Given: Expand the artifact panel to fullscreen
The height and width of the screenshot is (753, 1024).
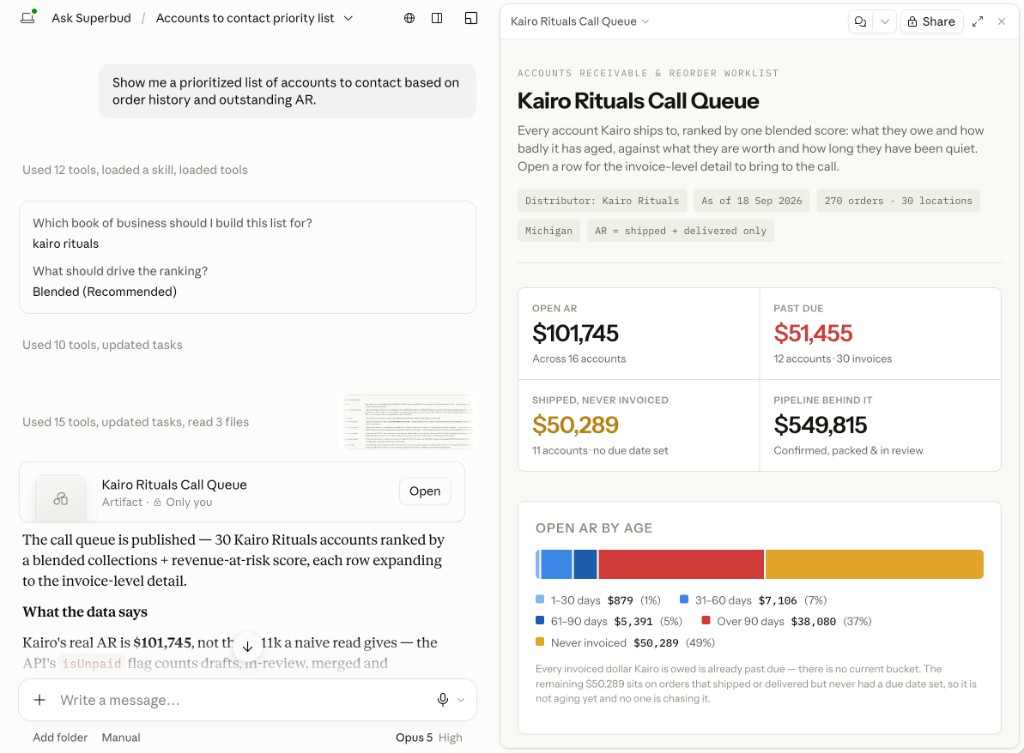Looking at the screenshot, I should pyautogui.click(x=978, y=22).
